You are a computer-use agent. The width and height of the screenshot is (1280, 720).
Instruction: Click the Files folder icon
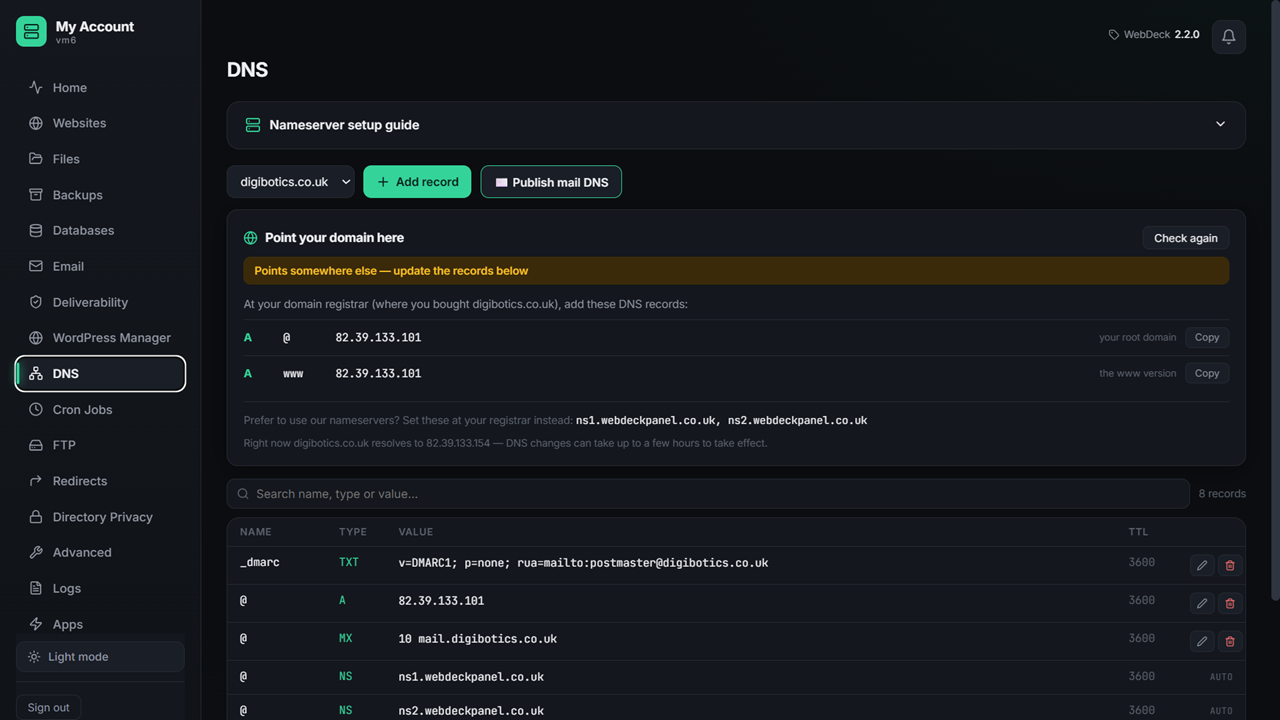36,159
